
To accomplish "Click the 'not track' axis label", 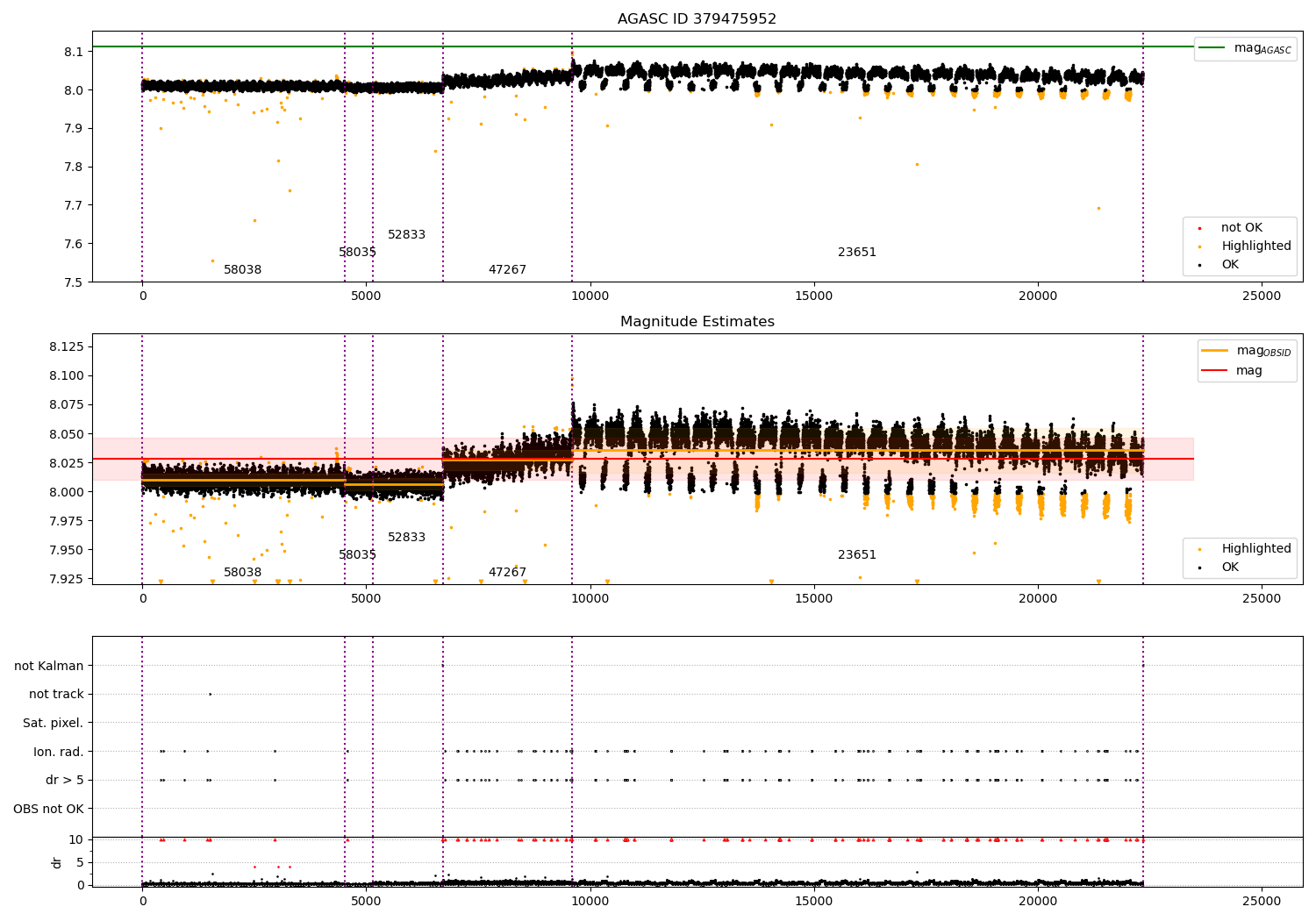I will click(56, 695).
